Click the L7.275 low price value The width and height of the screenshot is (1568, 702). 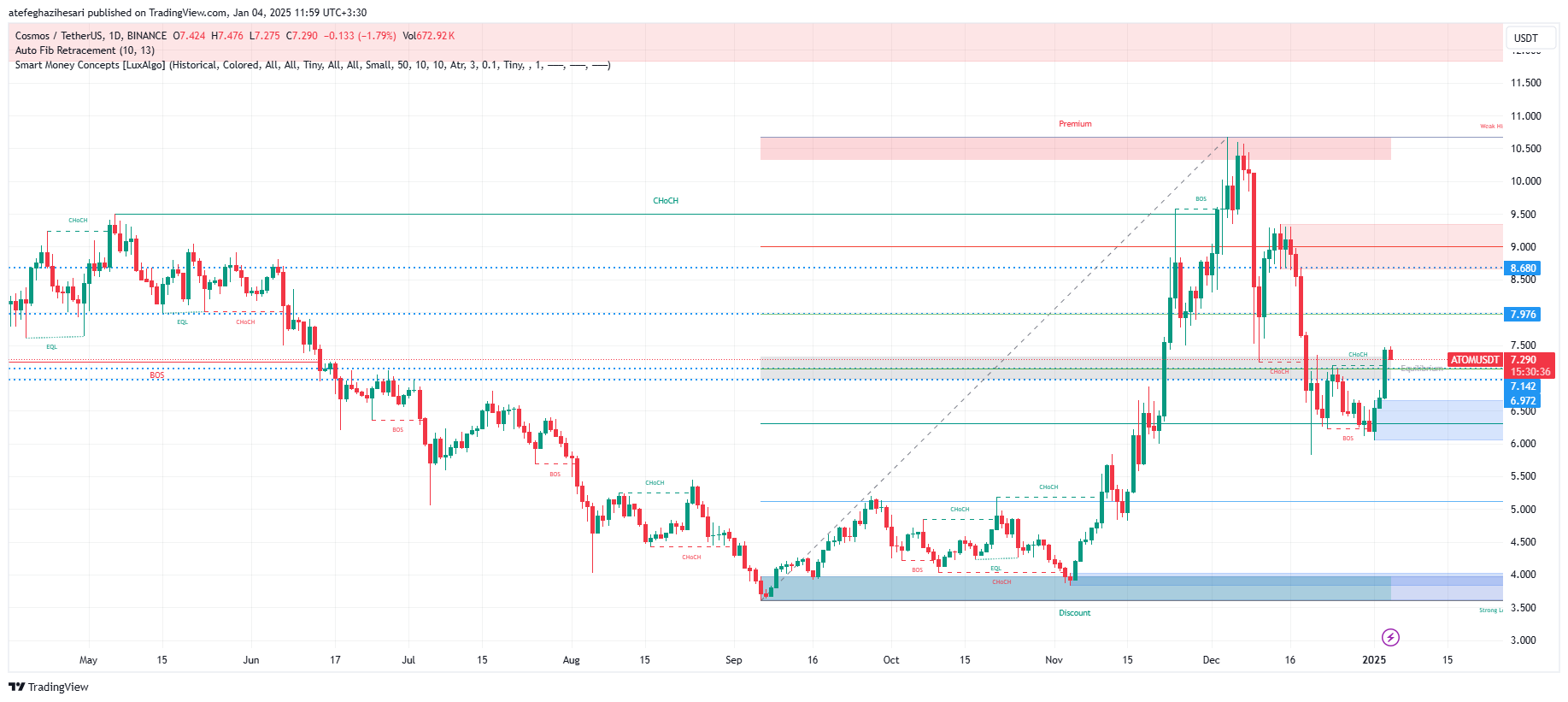[x=265, y=36]
